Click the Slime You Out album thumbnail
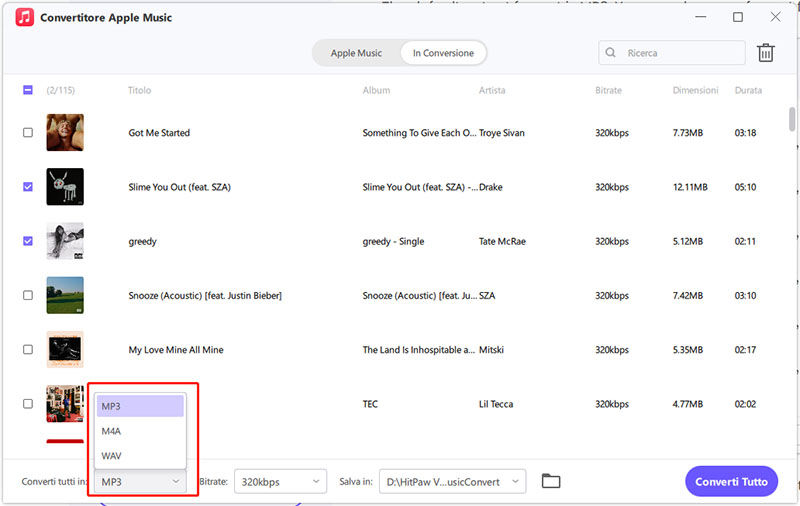Screen dimensions: 800x506 (65, 187)
